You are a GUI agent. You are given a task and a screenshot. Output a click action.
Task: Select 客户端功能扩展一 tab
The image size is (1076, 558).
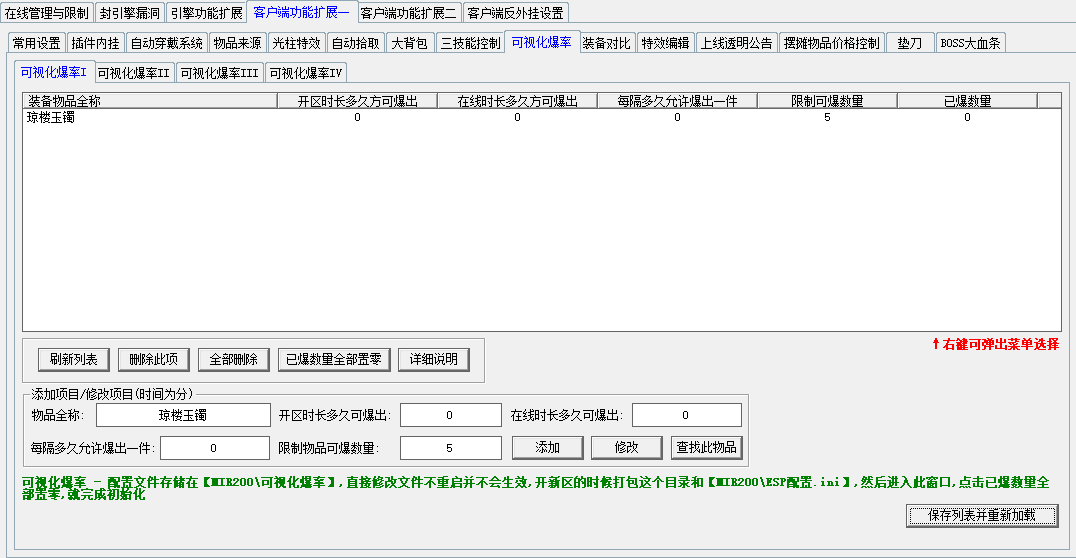pos(302,12)
